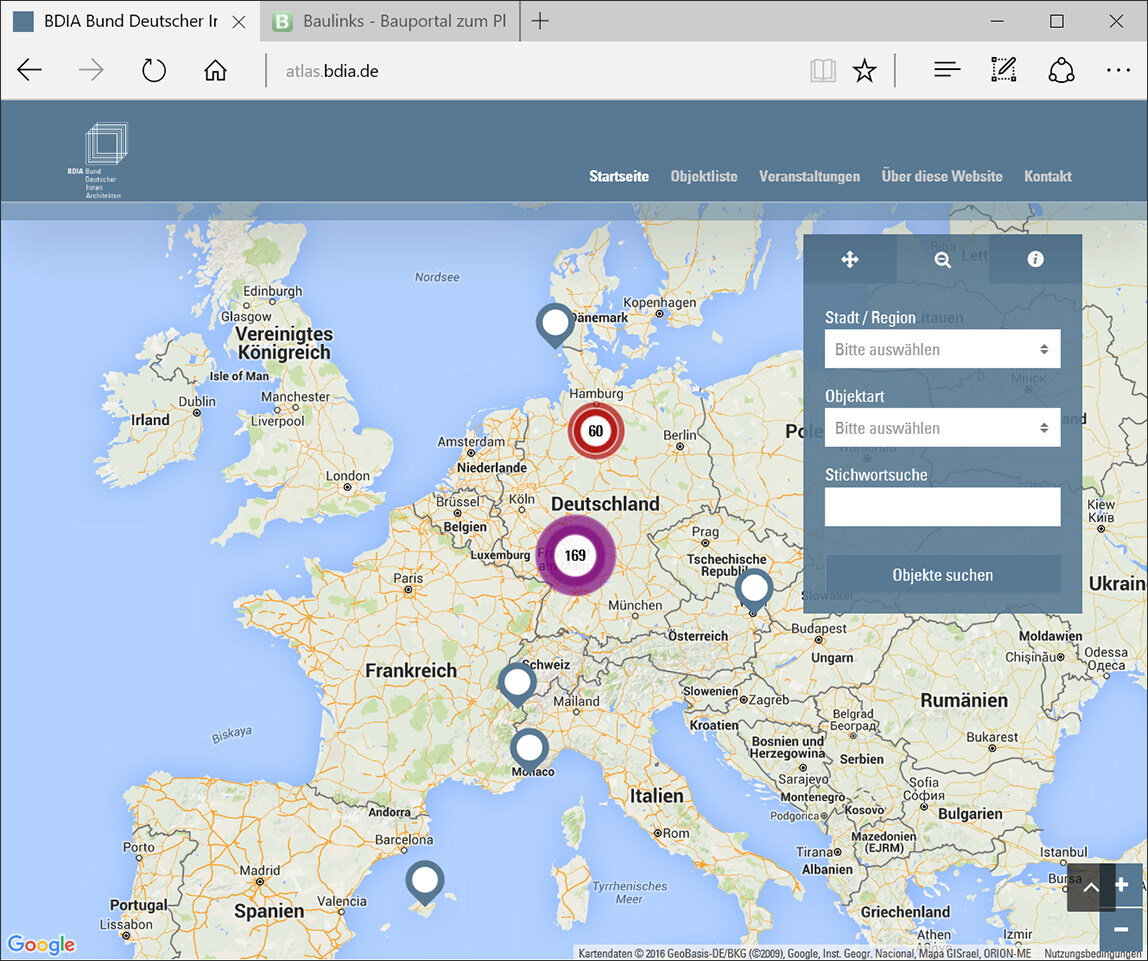The image size is (1148, 961).
Task: Click the Dublin city label
Action: [x=197, y=401]
